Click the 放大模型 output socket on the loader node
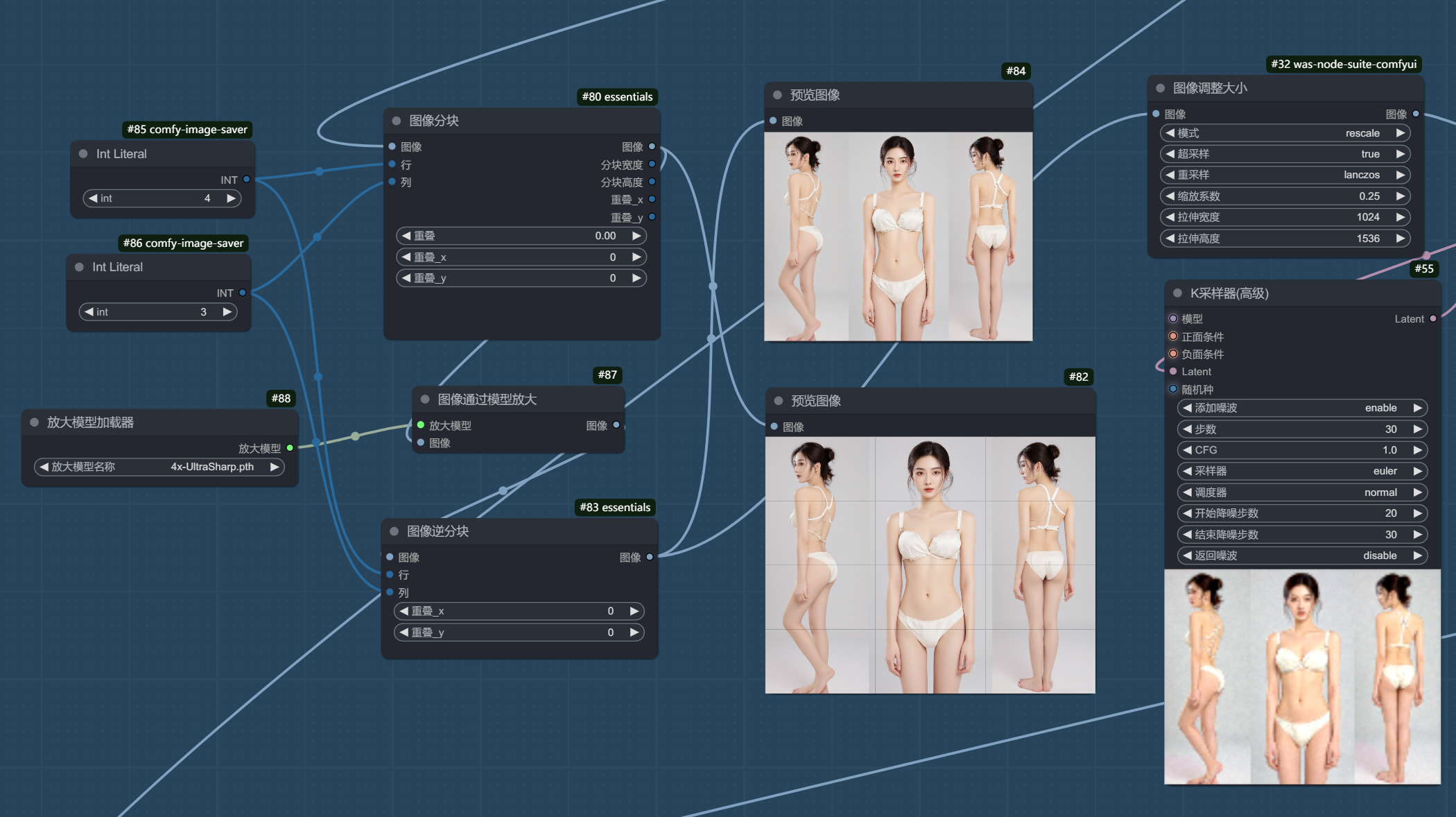 pos(290,448)
